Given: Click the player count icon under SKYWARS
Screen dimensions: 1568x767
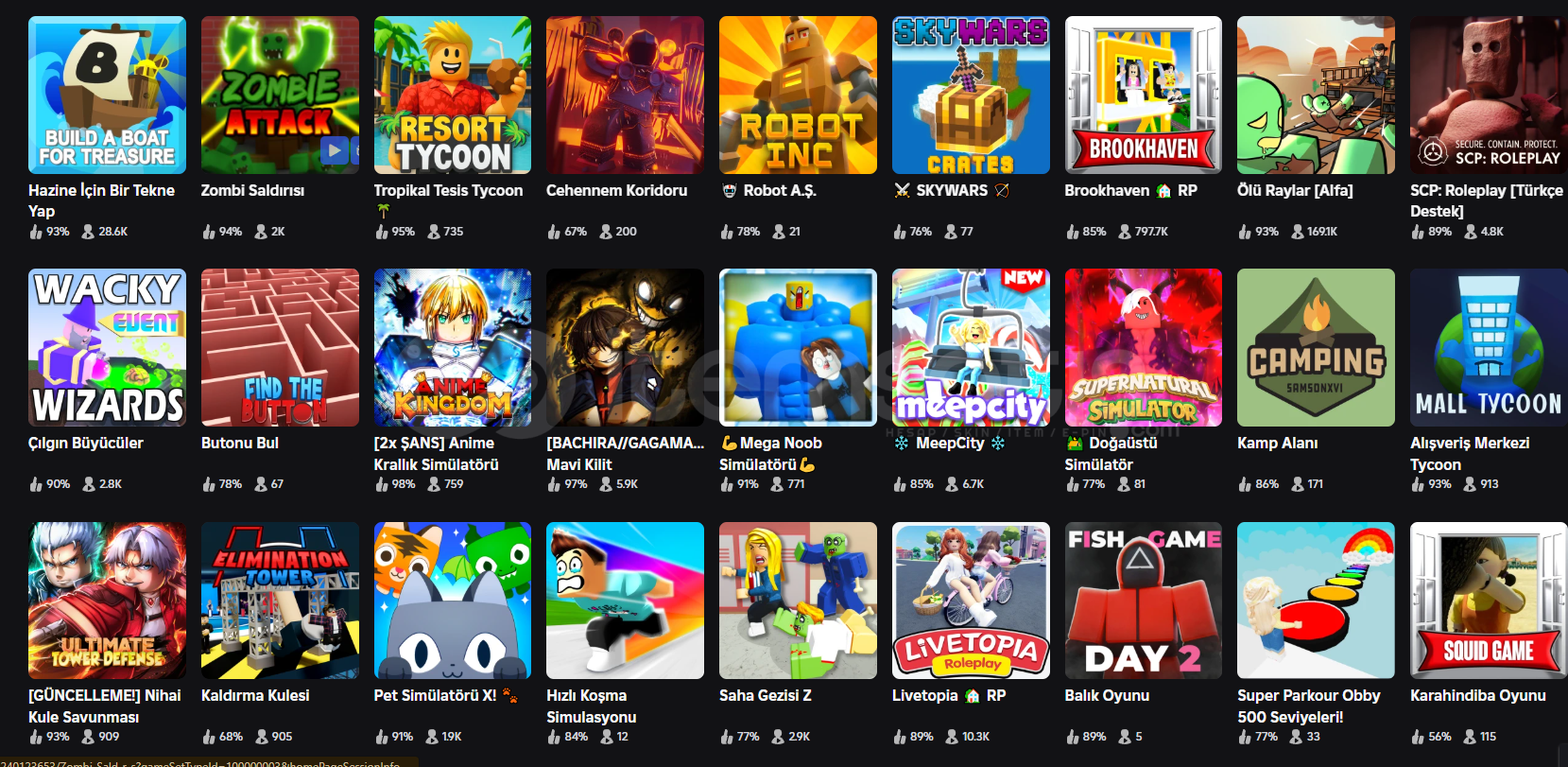Looking at the screenshot, I should tap(951, 232).
